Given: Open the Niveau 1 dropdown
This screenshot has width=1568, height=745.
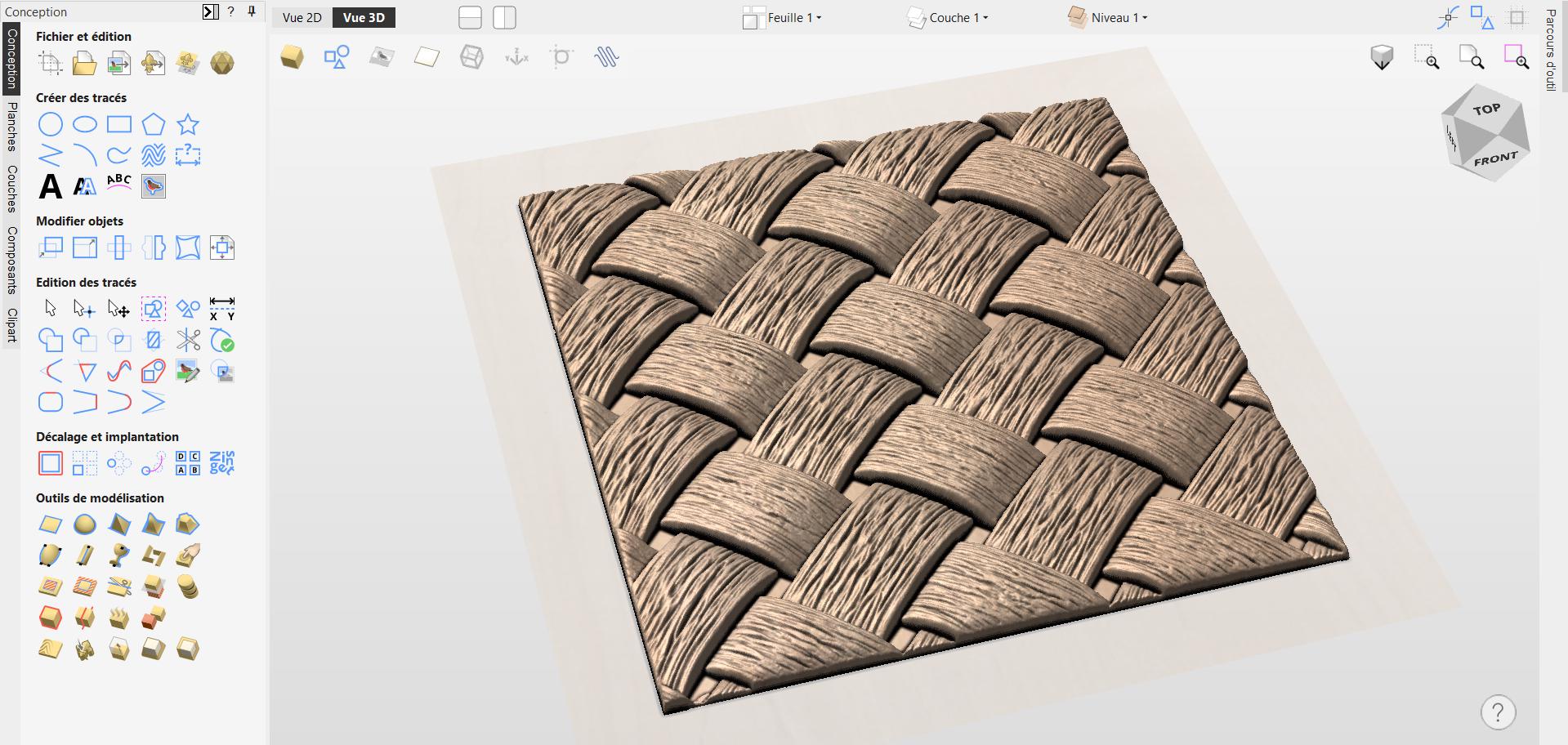Looking at the screenshot, I should 1108,18.
